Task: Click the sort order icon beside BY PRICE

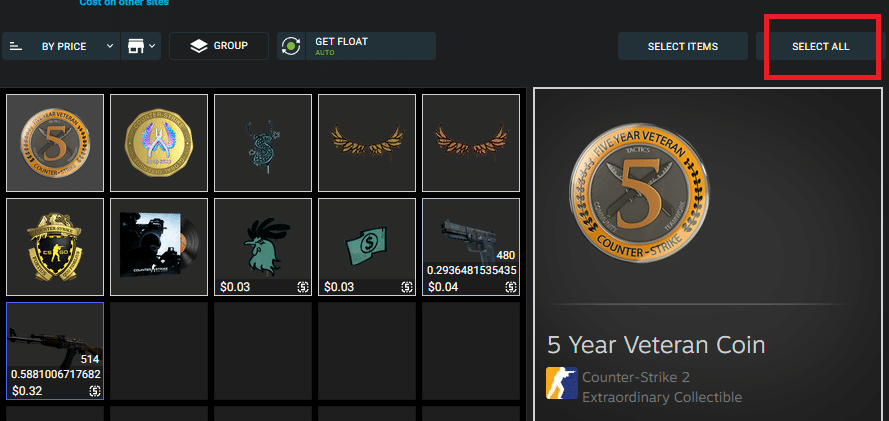Action: [x=16, y=46]
